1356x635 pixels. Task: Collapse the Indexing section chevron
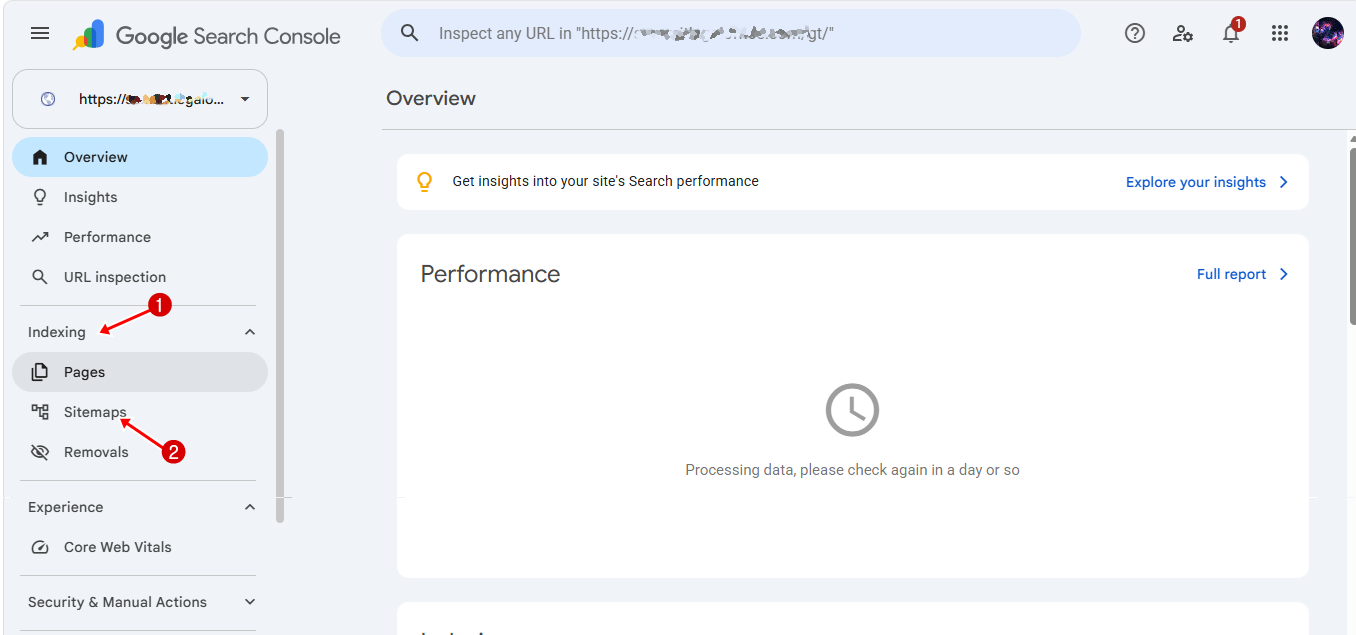[x=250, y=332]
